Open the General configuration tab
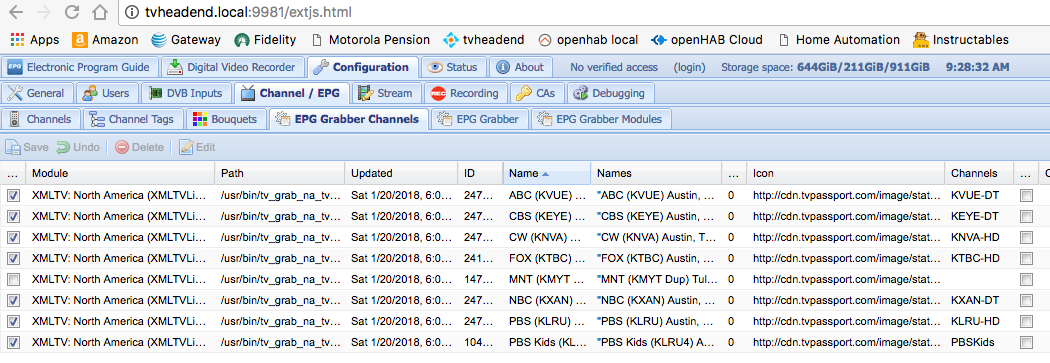 [37, 93]
